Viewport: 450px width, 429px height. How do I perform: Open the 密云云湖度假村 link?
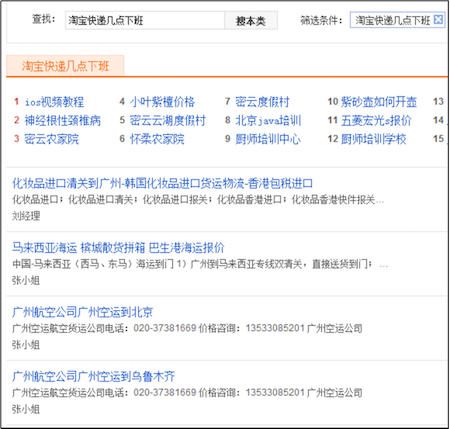[167, 120]
